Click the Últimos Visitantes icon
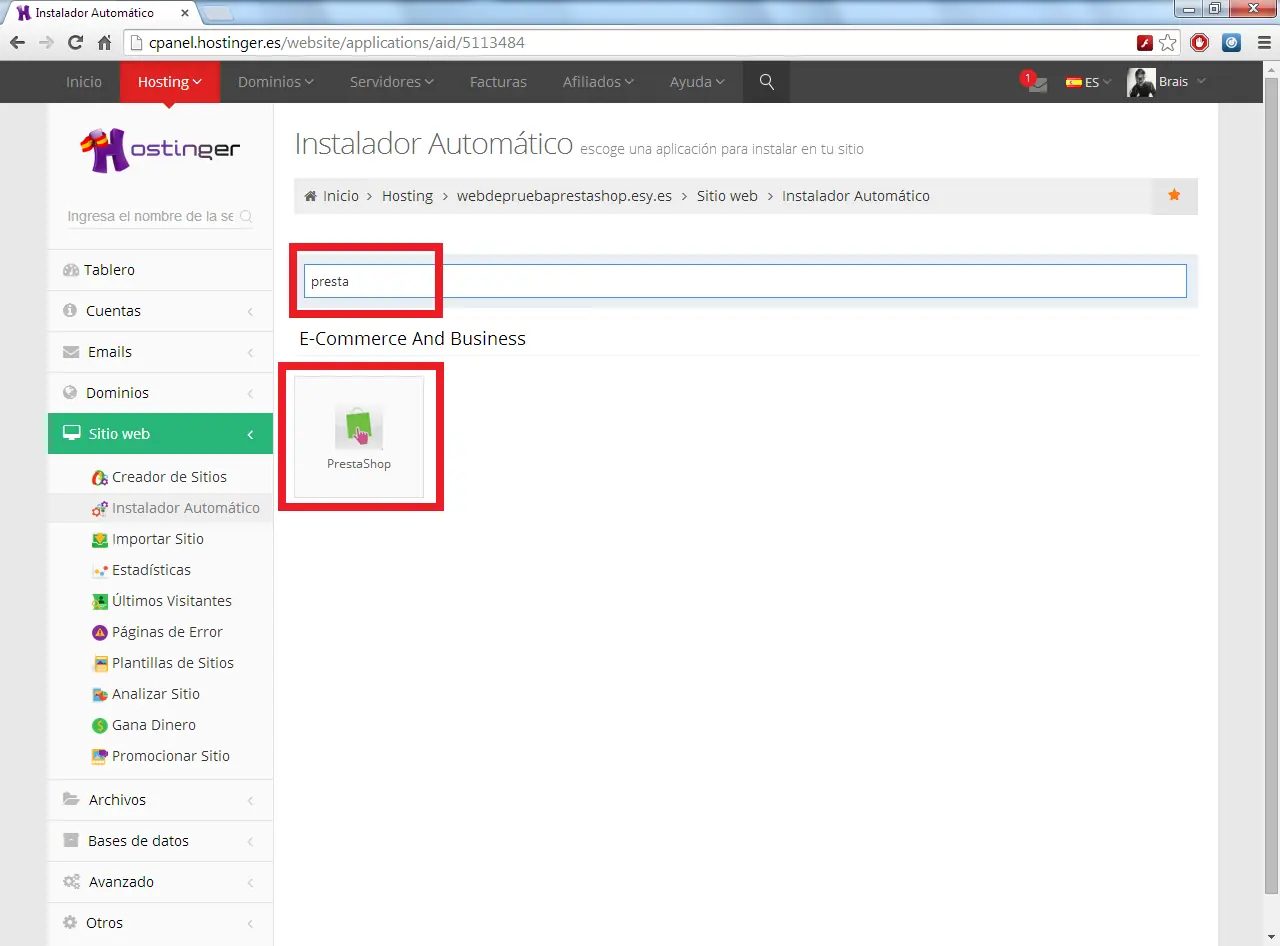This screenshot has width=1280, height=946. click(99, 601)
